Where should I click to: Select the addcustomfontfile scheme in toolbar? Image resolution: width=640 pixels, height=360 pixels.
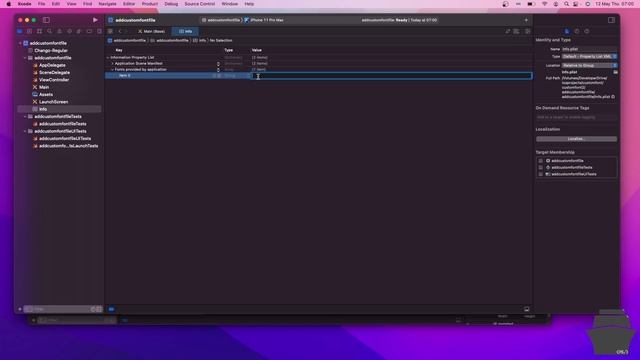(221, 20)
